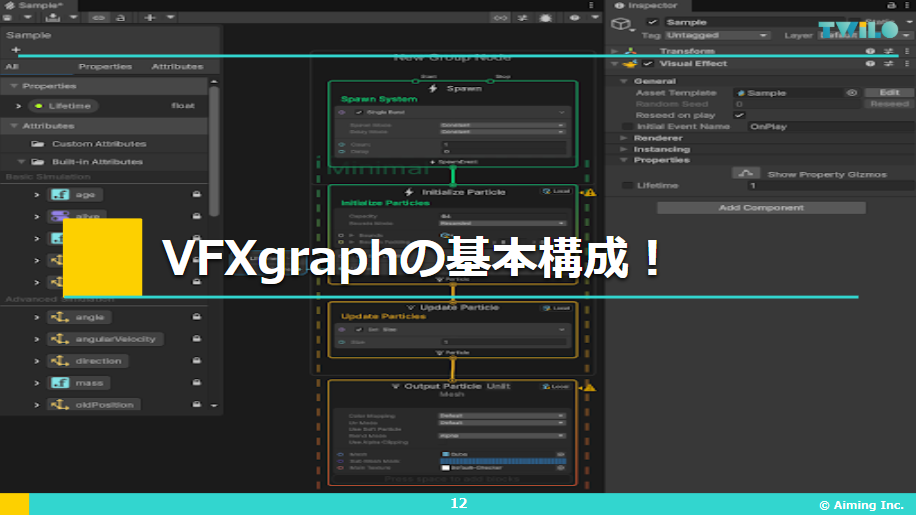
Task: Switch to the Attributes tab in blackboard
Action: (x=177, y=66)
